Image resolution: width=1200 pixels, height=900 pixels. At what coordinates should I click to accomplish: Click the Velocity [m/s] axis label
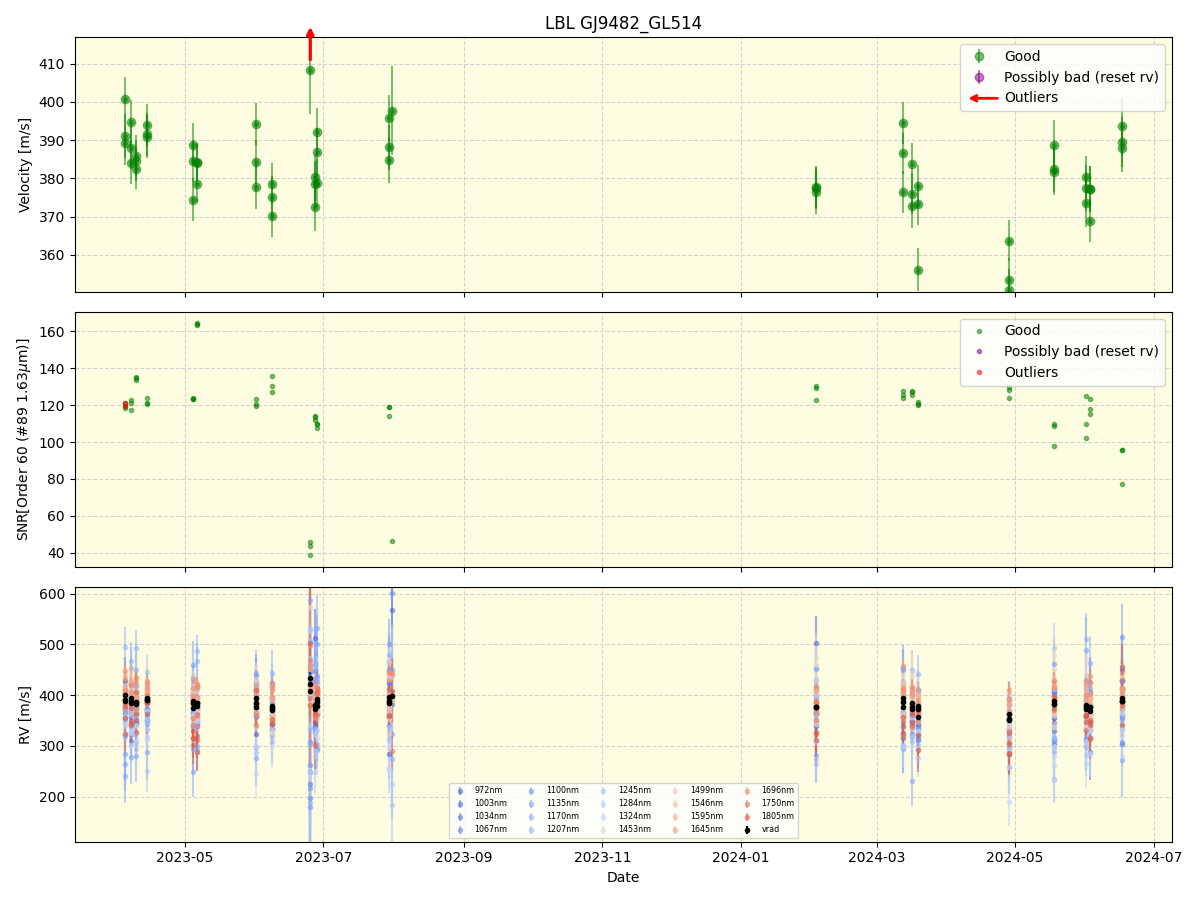tap(25, 165)
